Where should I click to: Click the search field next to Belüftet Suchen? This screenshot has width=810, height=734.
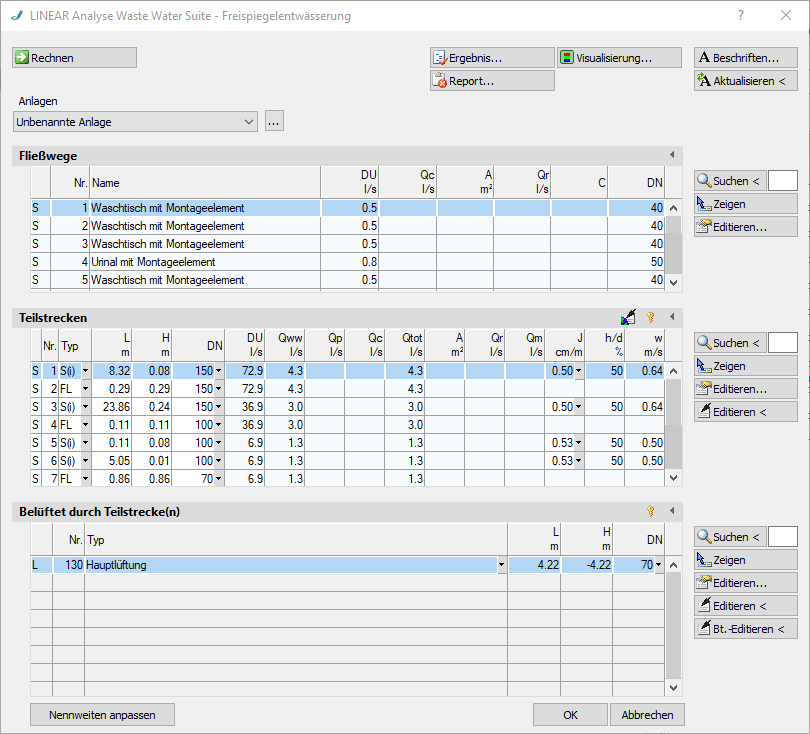783,537
